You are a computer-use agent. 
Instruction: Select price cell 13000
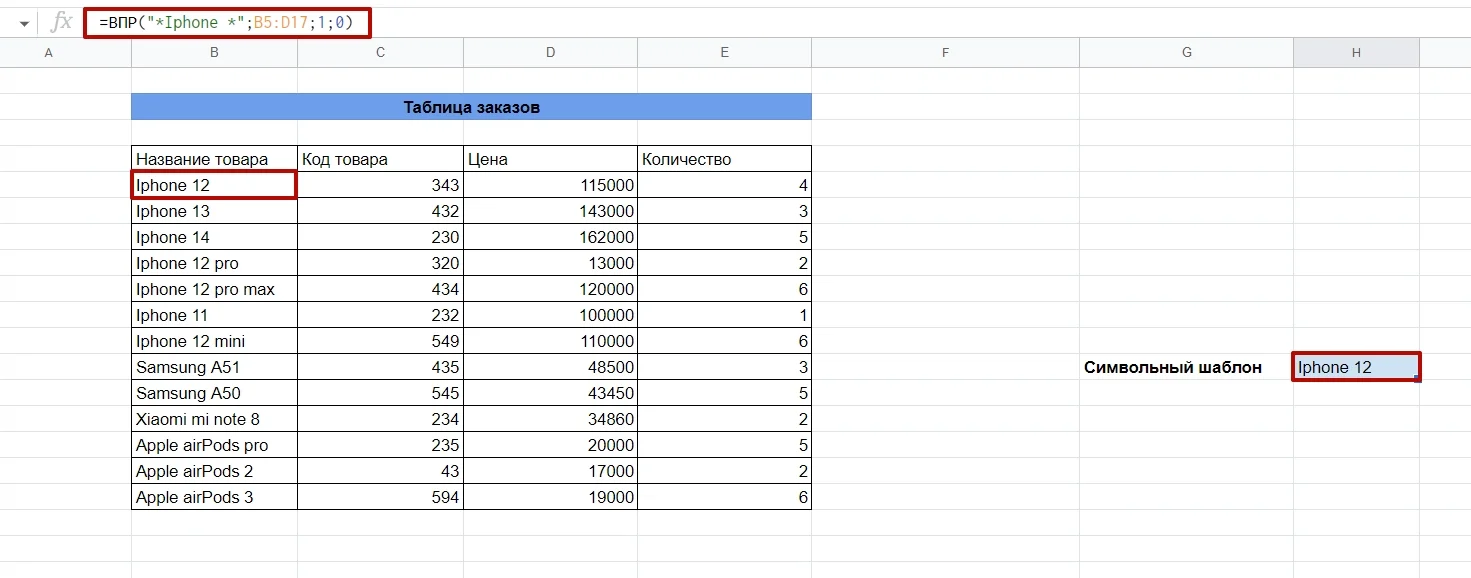tap(550, 263)
